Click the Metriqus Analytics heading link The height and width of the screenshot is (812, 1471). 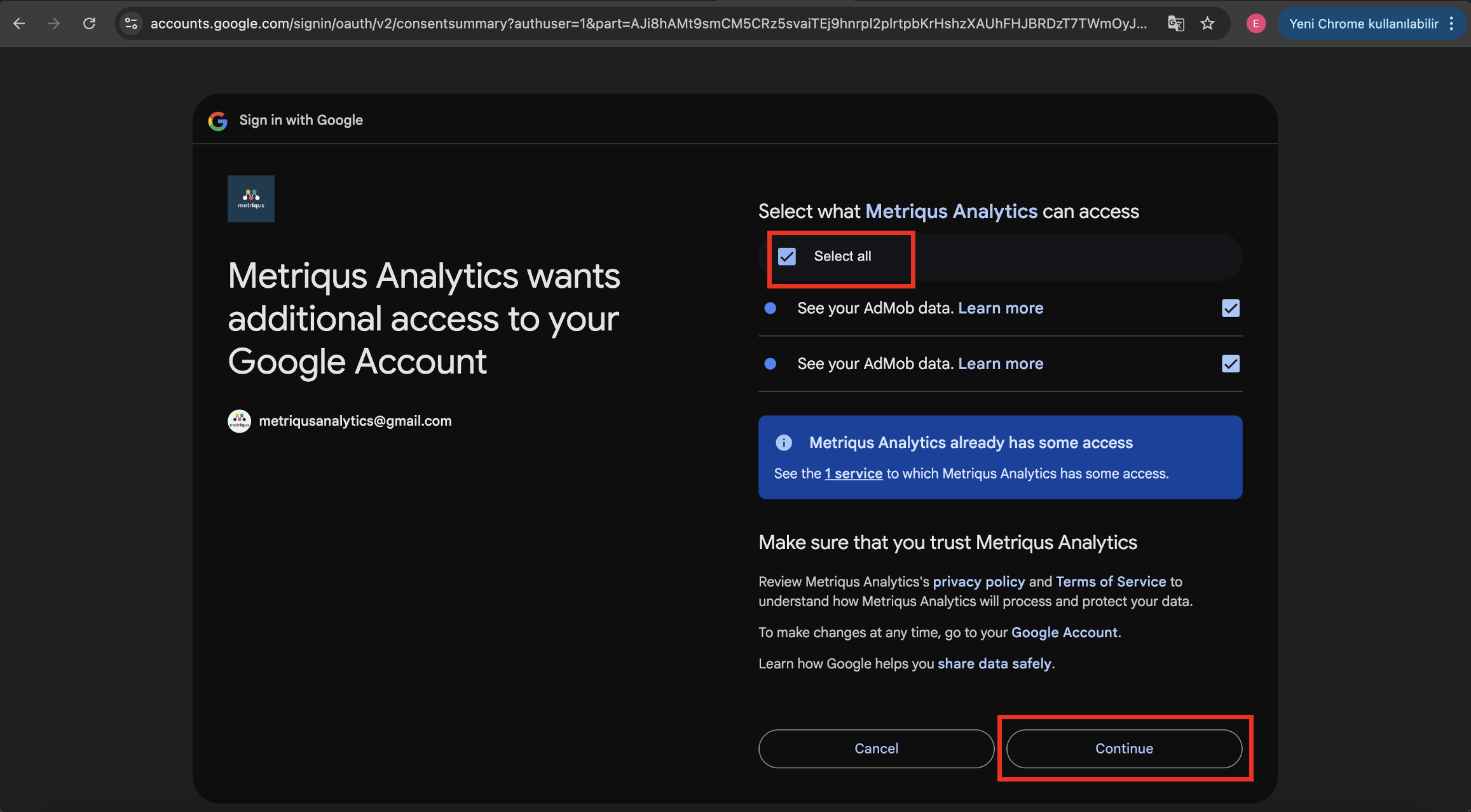coord(952,211)
